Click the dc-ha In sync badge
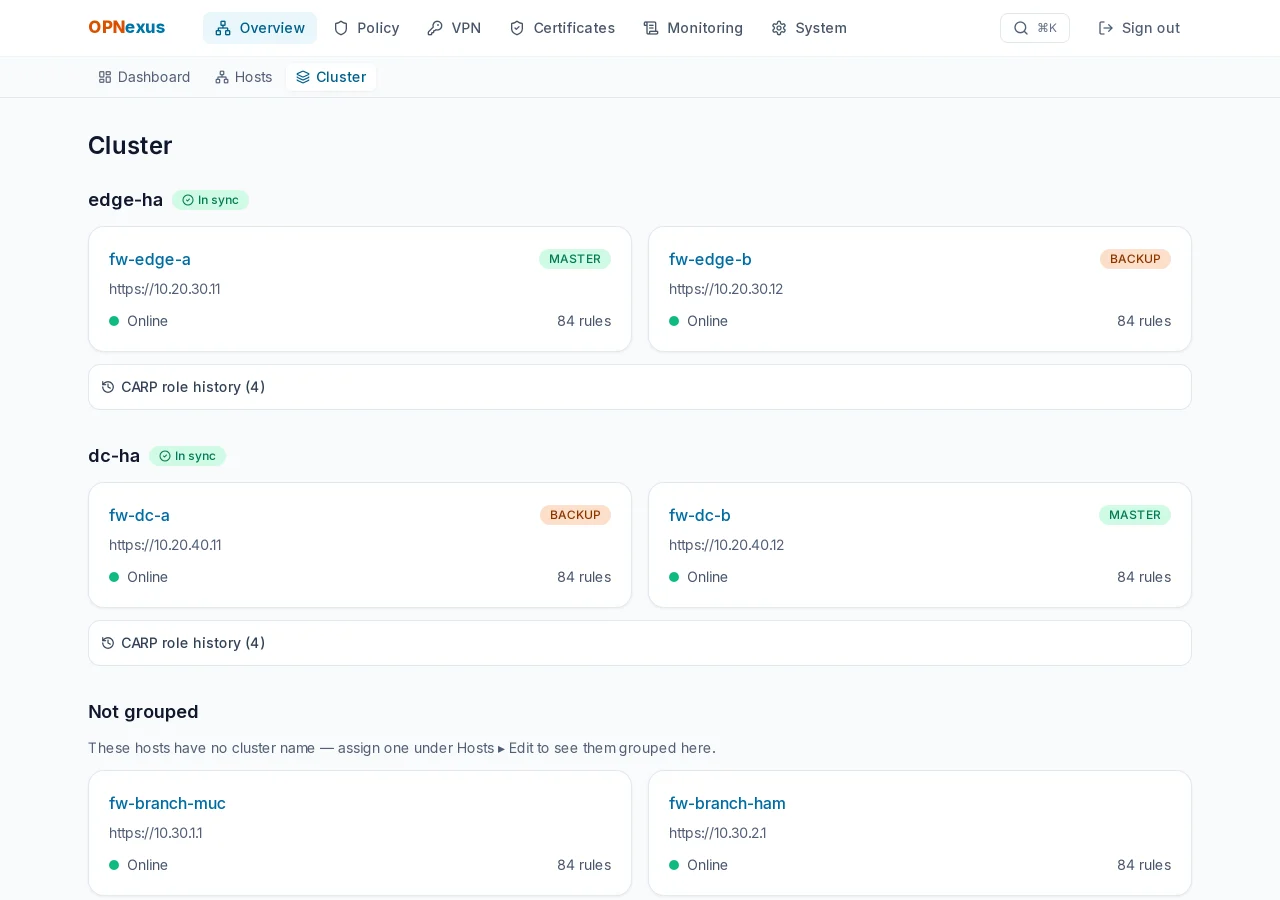The image size is (1280, 900). (187, 456)
